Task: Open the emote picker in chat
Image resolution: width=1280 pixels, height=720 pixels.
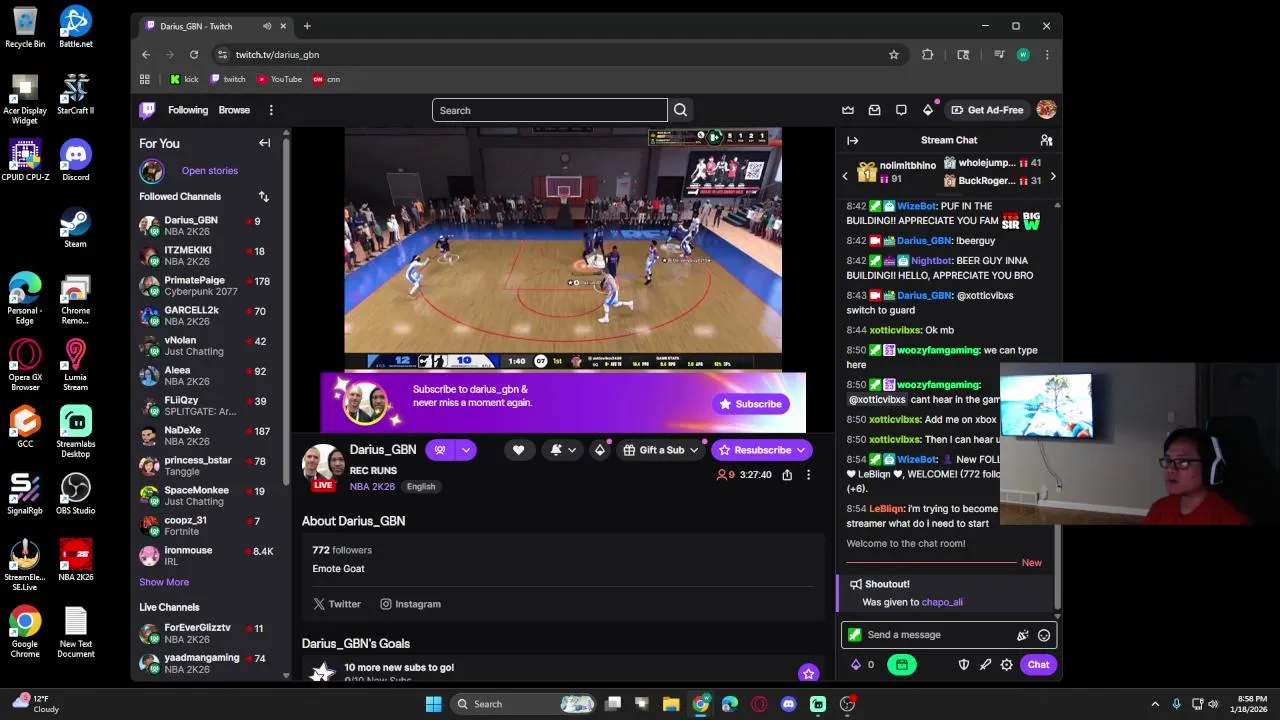Action: pyautogui.click(x=1043, y=635)
